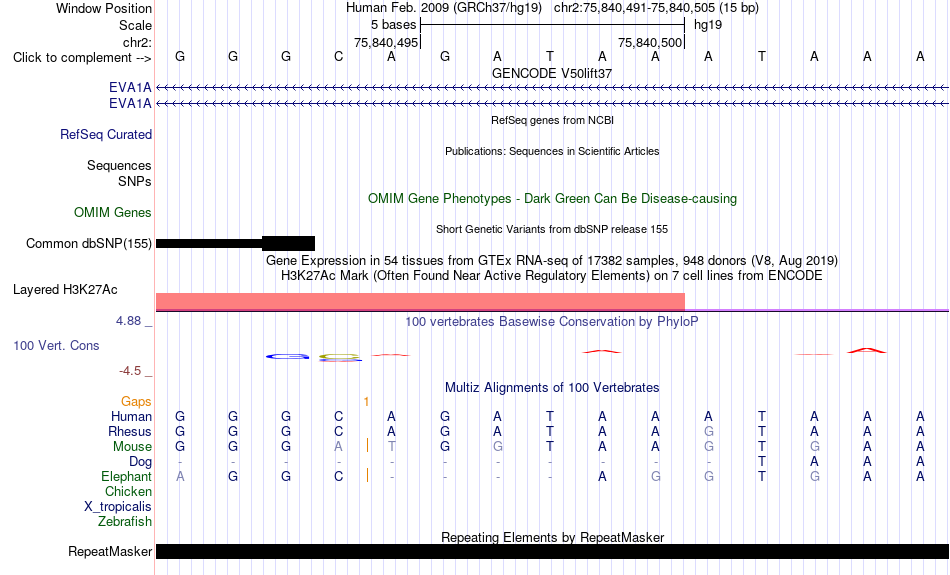The height and width of the screenshot is (575, 950).
Task: Select the Mouse species label
Action: click(132, 447)
